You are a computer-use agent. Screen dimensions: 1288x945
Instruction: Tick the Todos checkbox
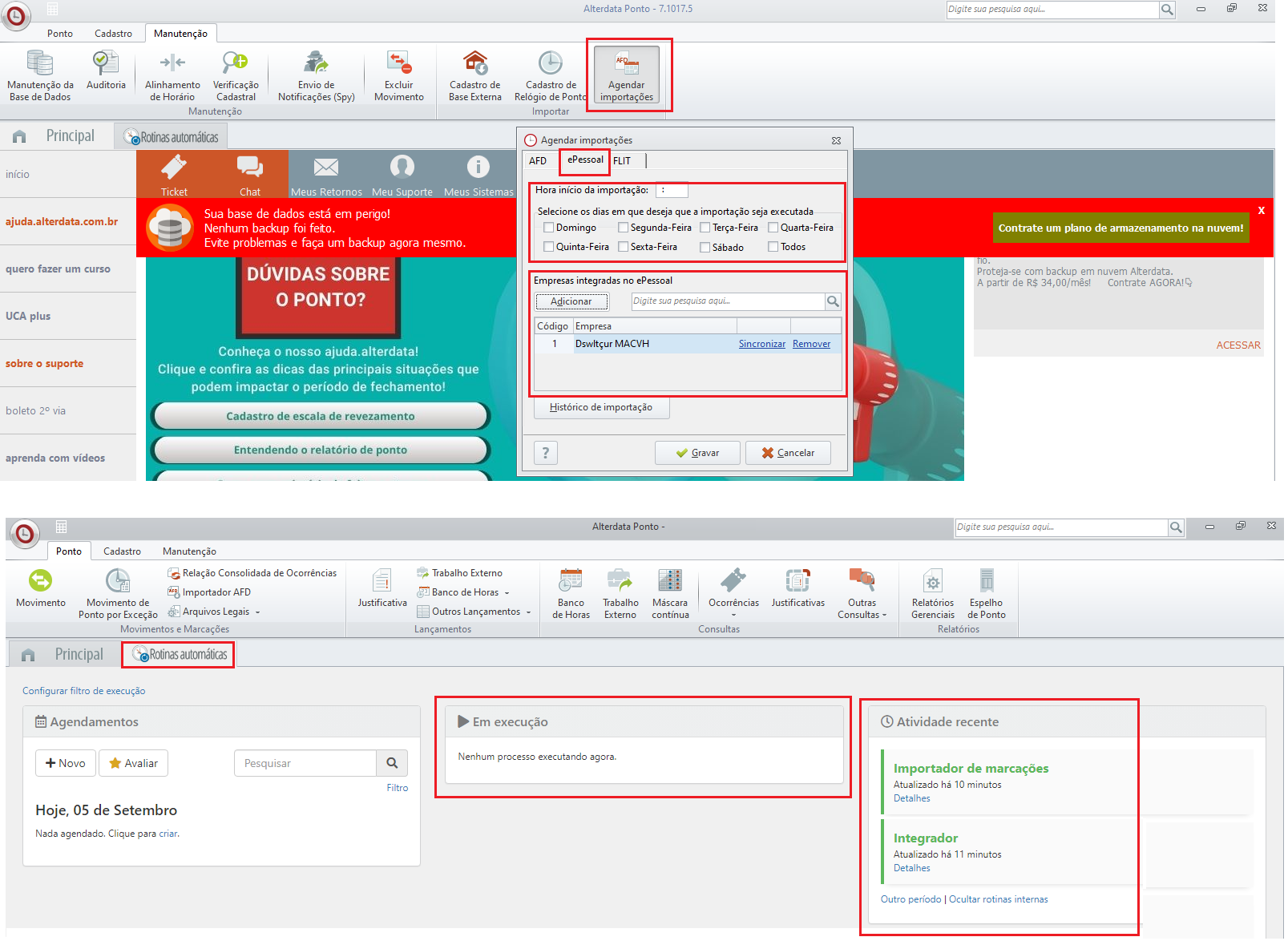(x=773, y=247)
